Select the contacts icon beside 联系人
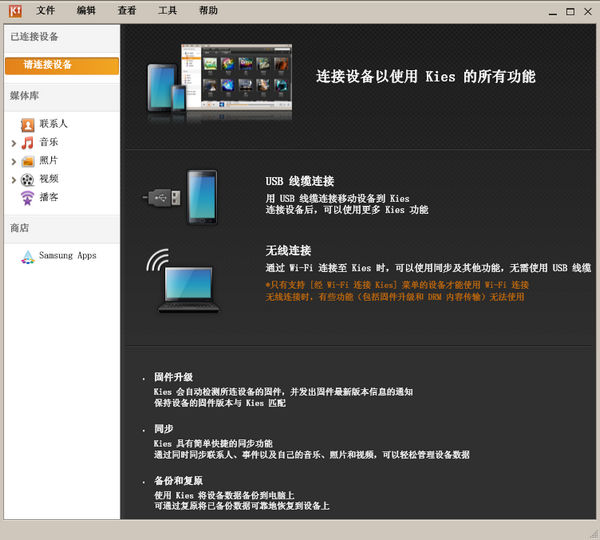 coord(28,125)
